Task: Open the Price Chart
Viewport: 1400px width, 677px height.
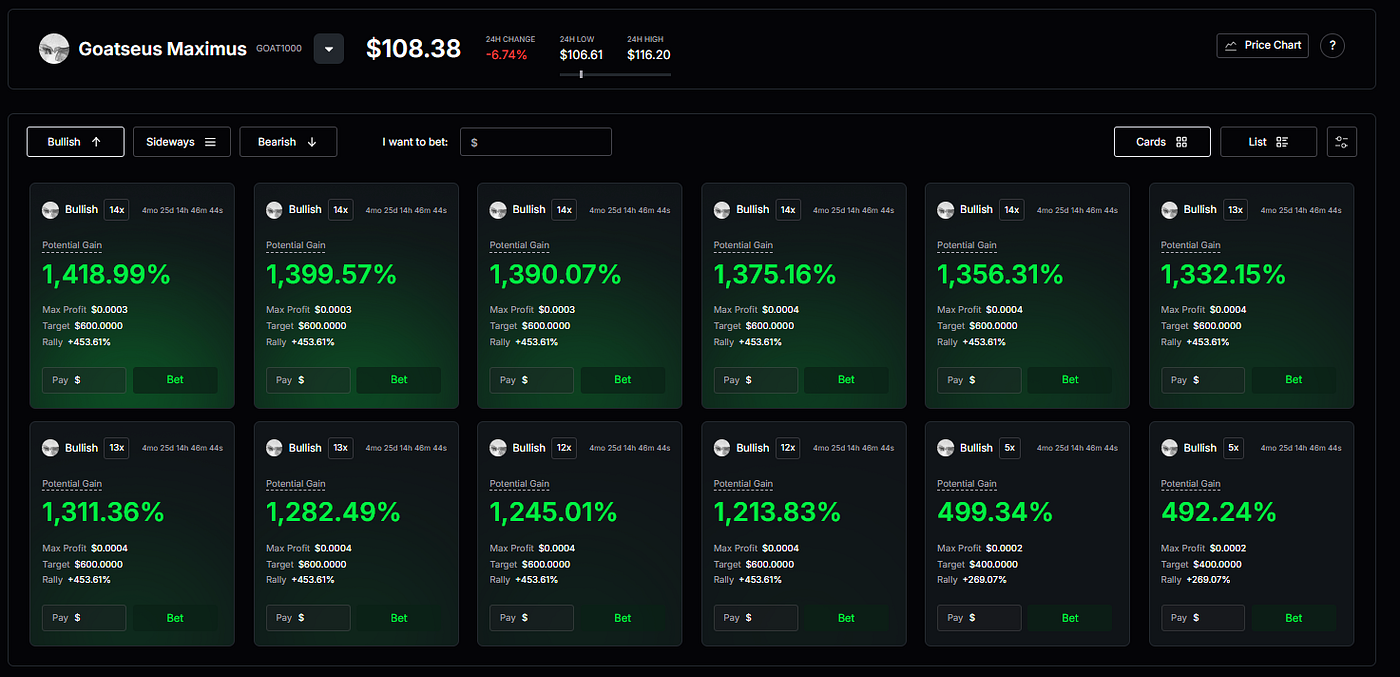Action: click(x=1263, y=45)
